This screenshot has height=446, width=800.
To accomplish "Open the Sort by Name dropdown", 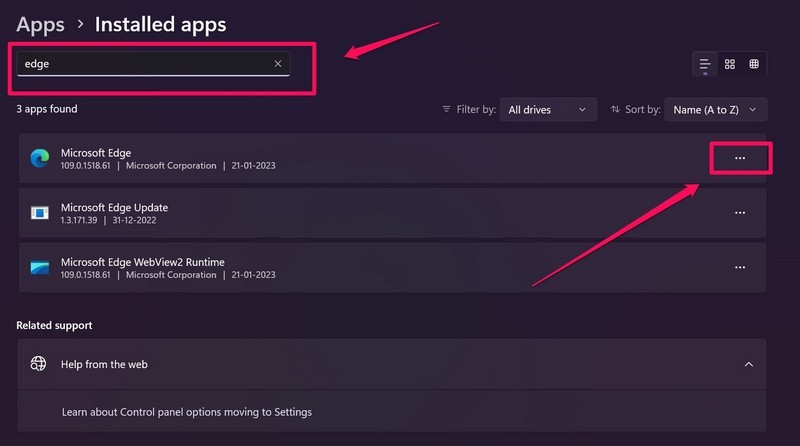I will pyautogui.click(x=715, y=110).
